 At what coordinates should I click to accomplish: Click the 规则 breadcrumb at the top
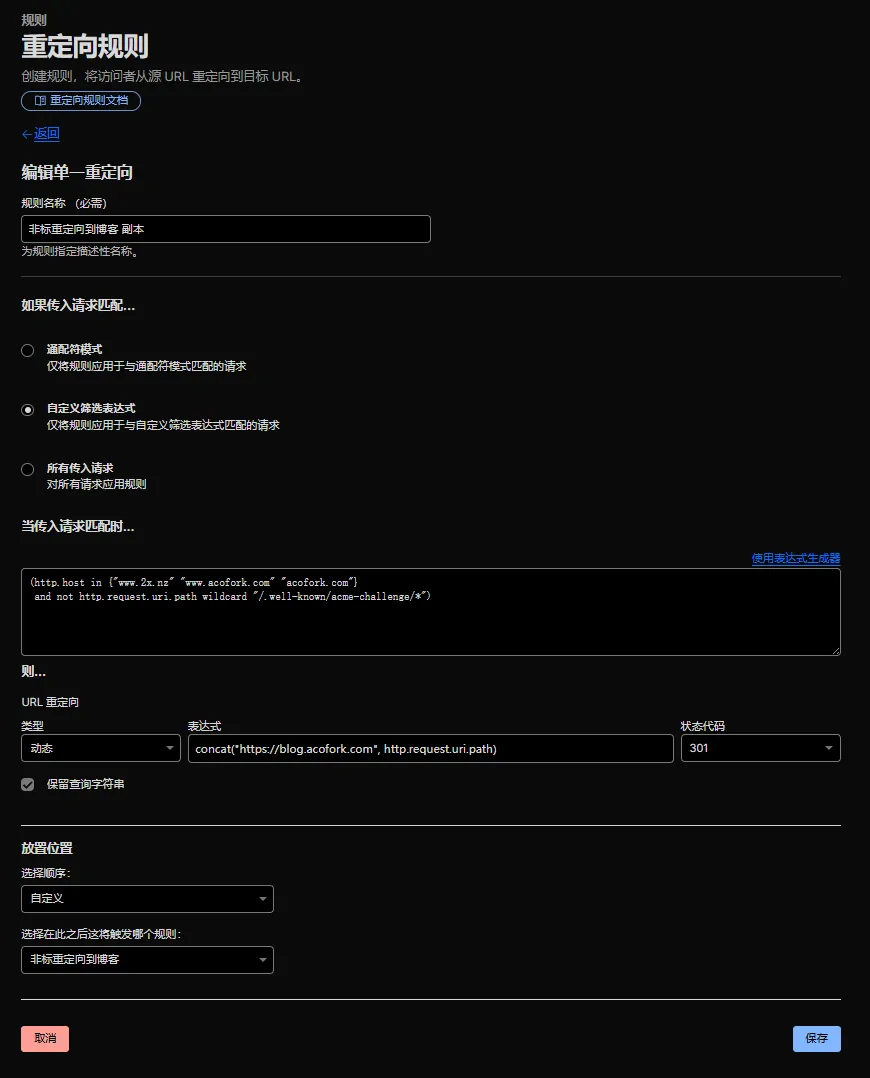pos(33,19)
